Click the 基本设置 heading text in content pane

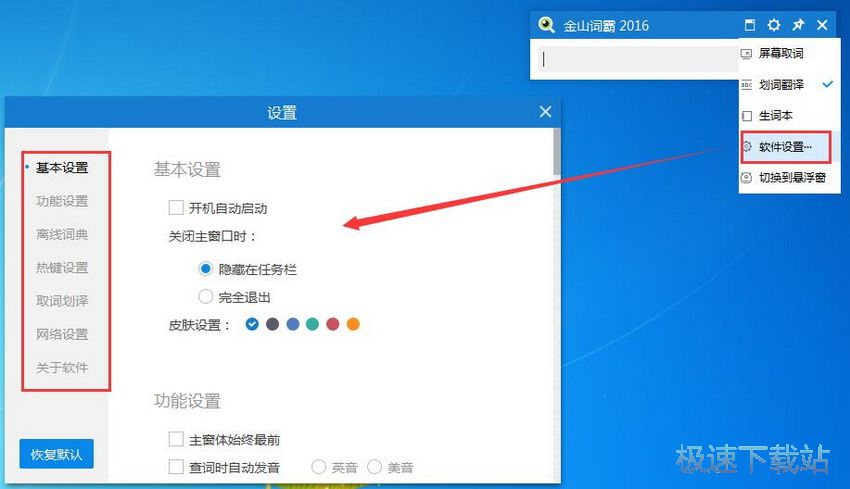click(187, 170)
